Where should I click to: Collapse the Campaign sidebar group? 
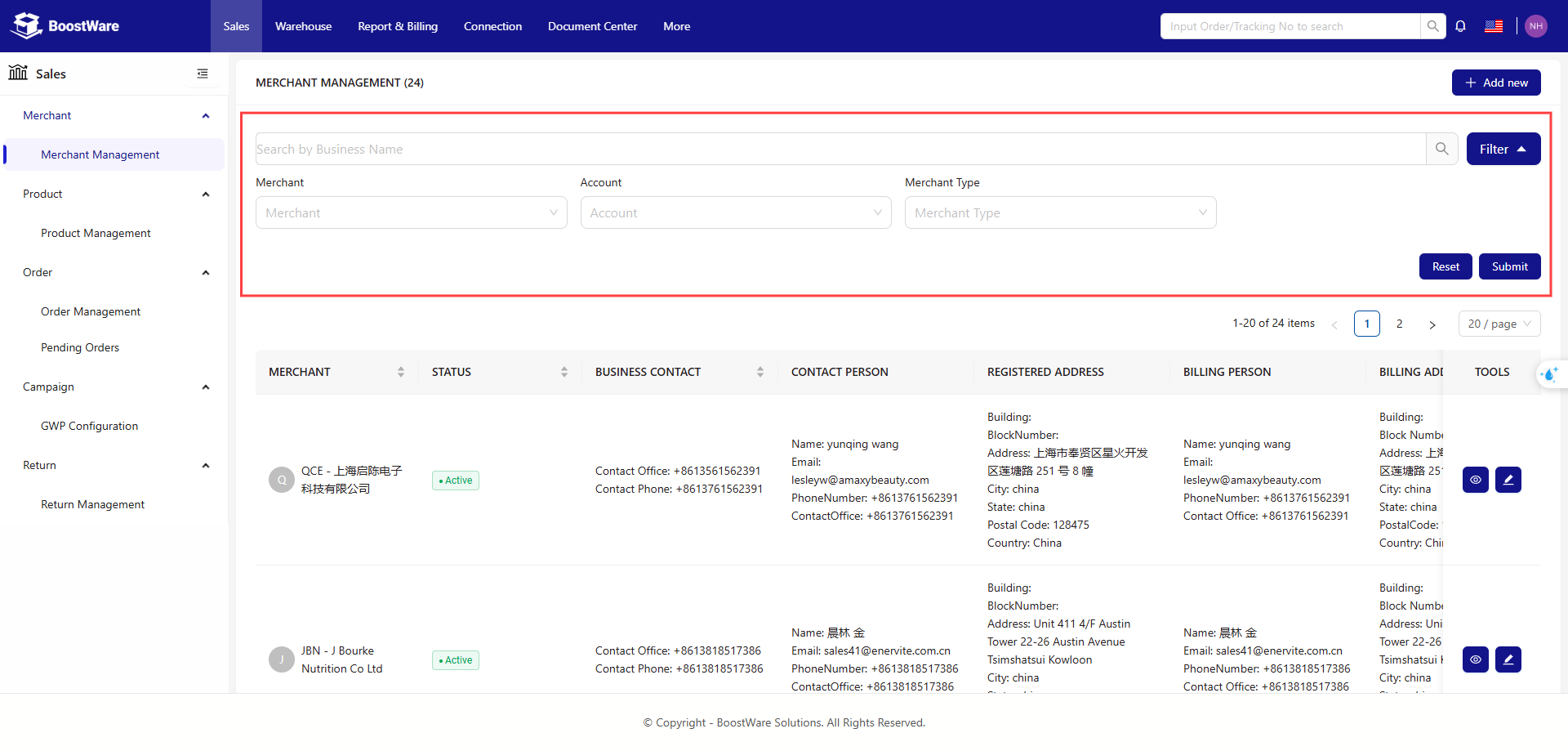coord(206,387)
